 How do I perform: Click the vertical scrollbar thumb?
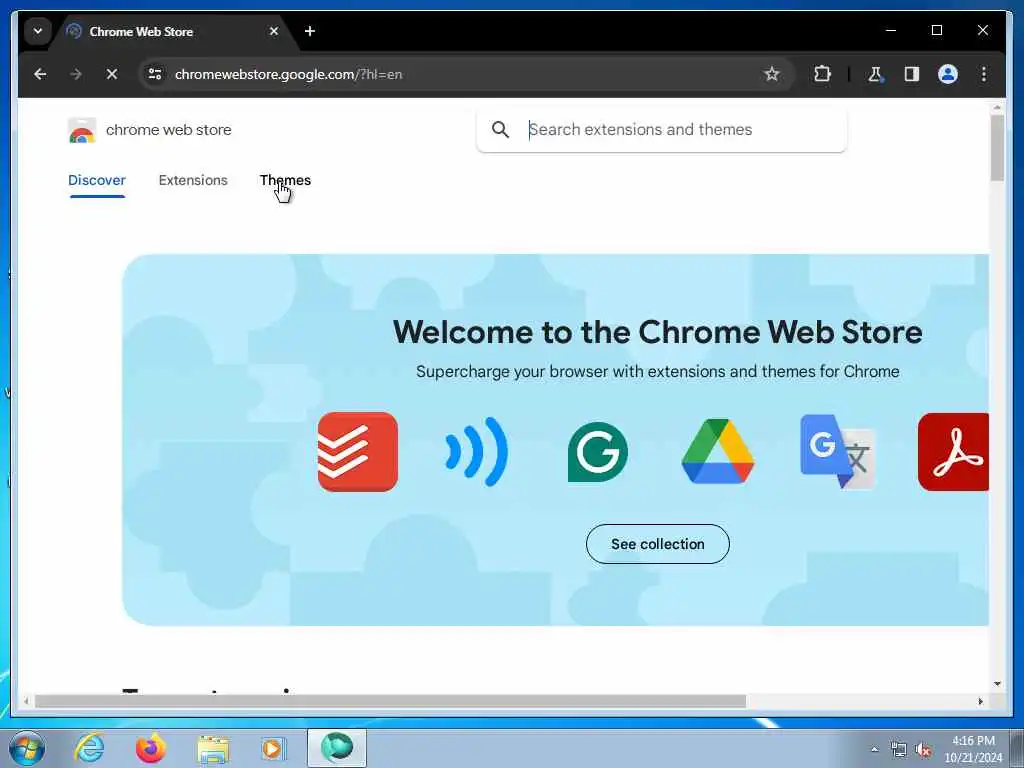[997, 148]
